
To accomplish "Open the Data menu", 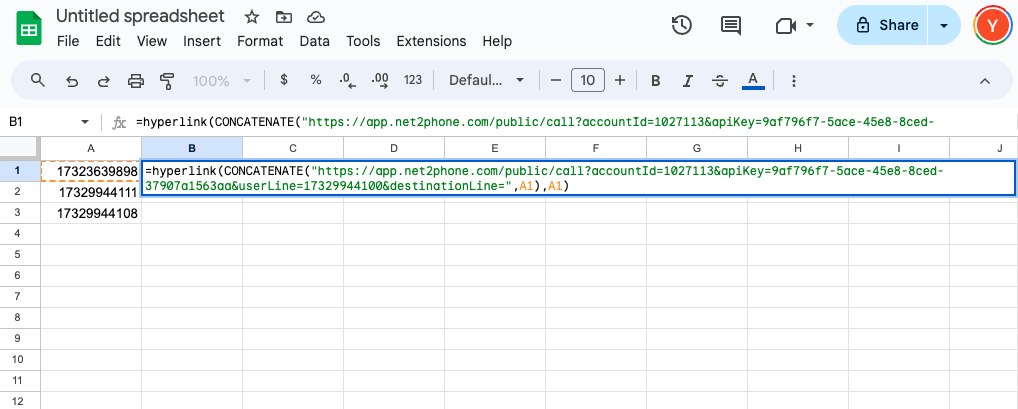I will (x=315, y=41).
